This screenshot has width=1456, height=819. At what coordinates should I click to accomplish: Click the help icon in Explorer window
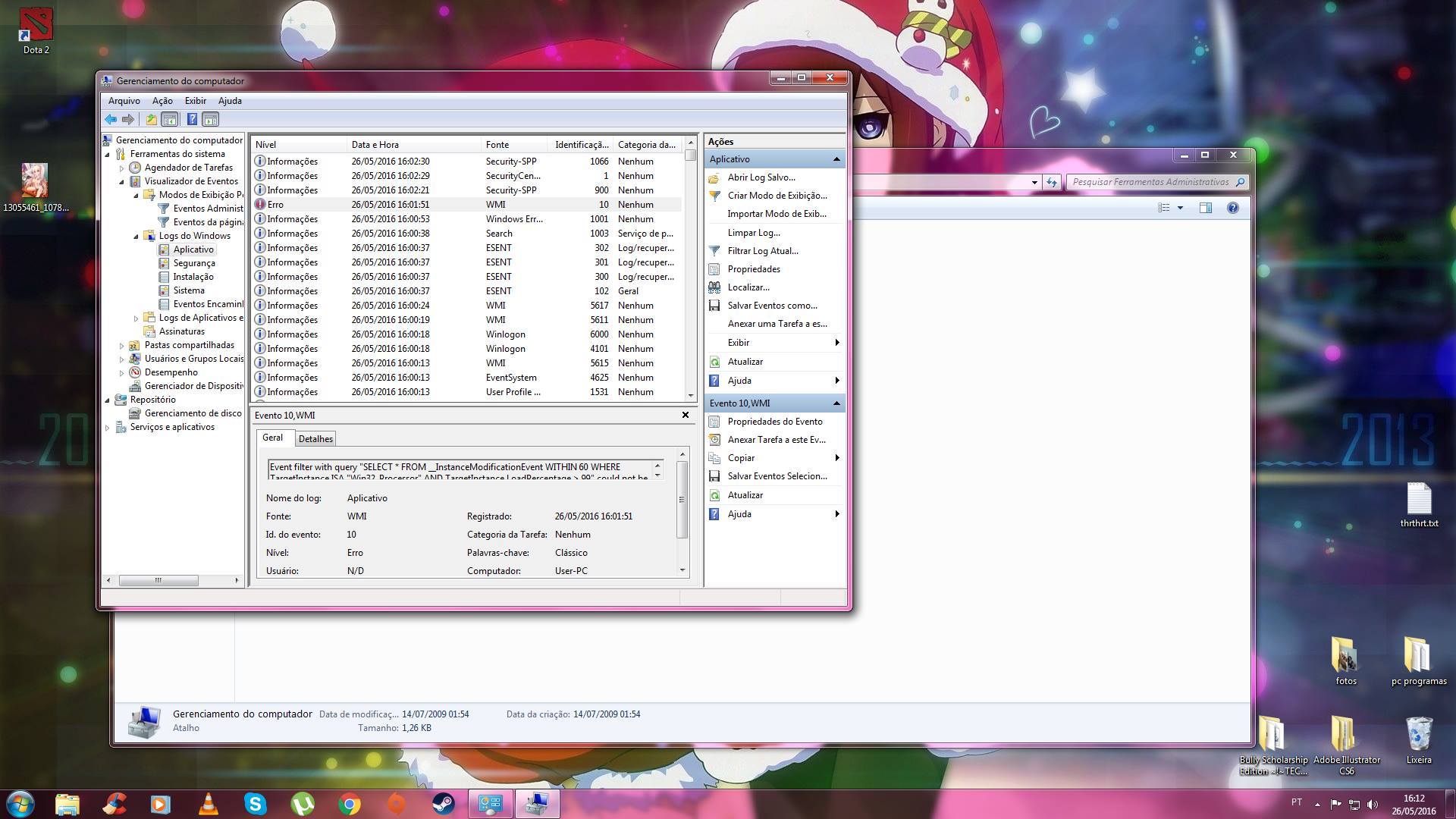coord(1233,208)
